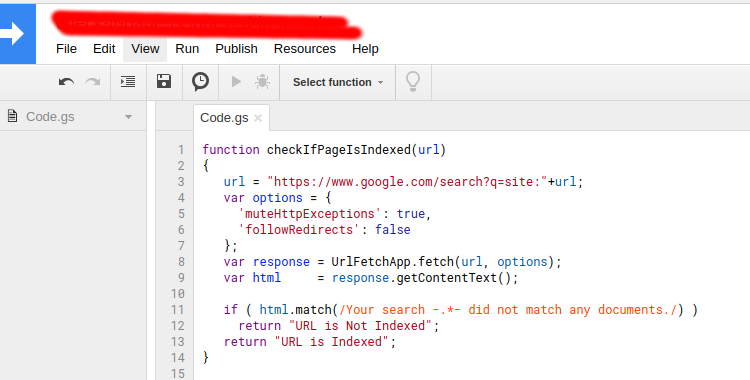Open the Select function dropdown
This screenshot has width=750, height=380.
(338, 82)
